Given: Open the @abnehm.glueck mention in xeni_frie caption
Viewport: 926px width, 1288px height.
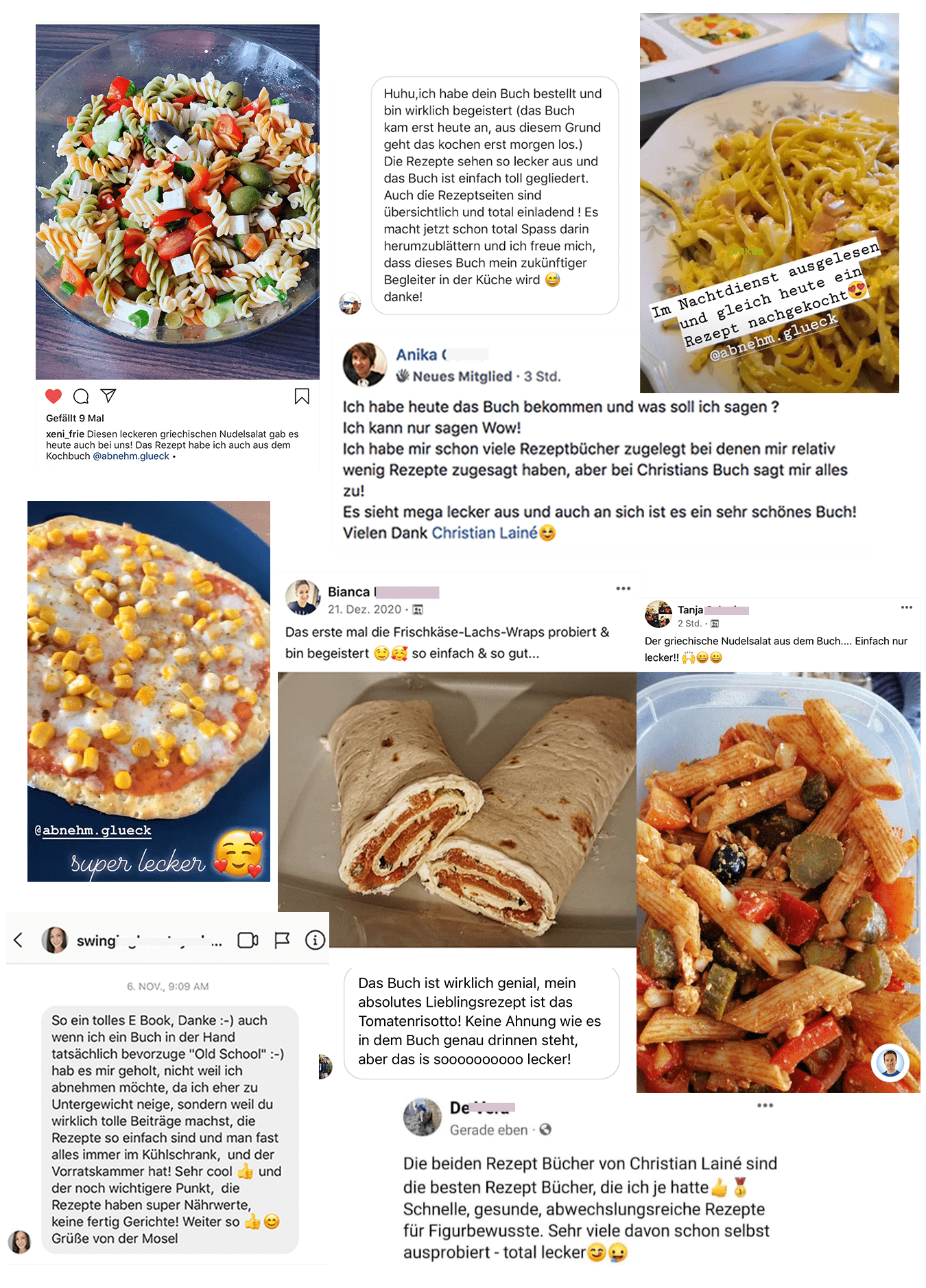Looking at the screenshot, I should pyautogui.click(x=131, y=456).
